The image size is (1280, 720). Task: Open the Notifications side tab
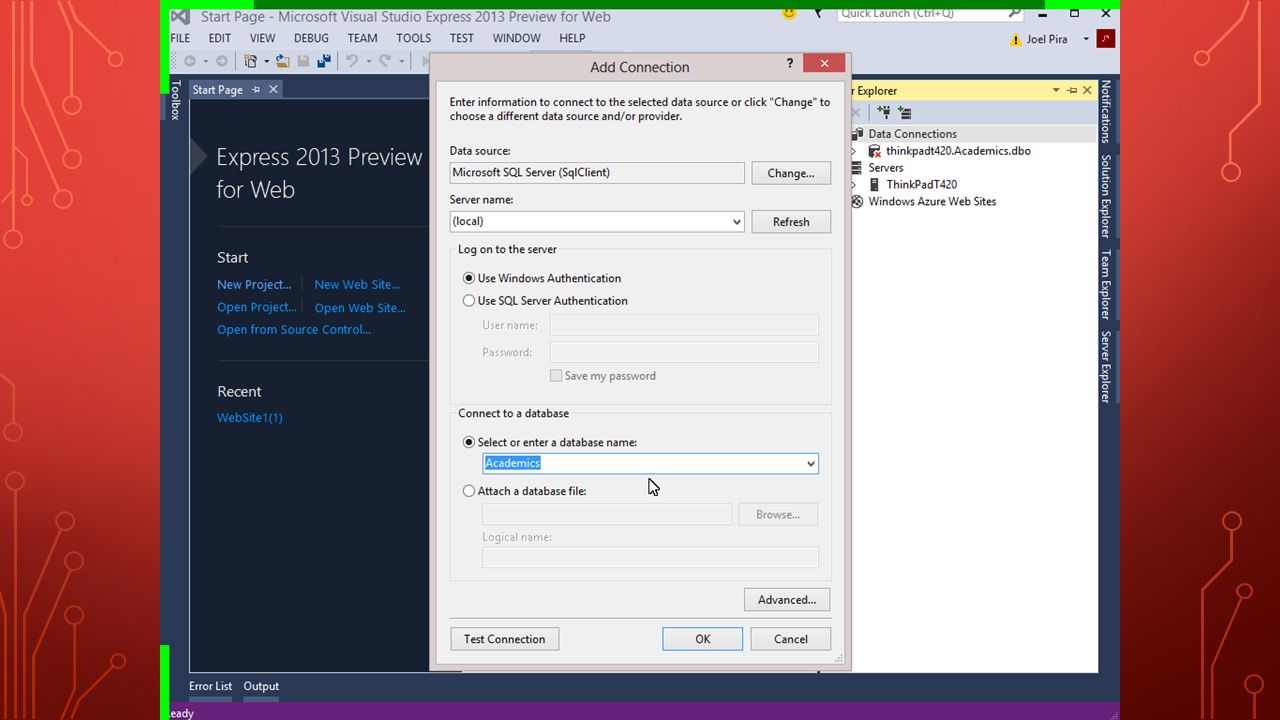[x=1106, y=112]
